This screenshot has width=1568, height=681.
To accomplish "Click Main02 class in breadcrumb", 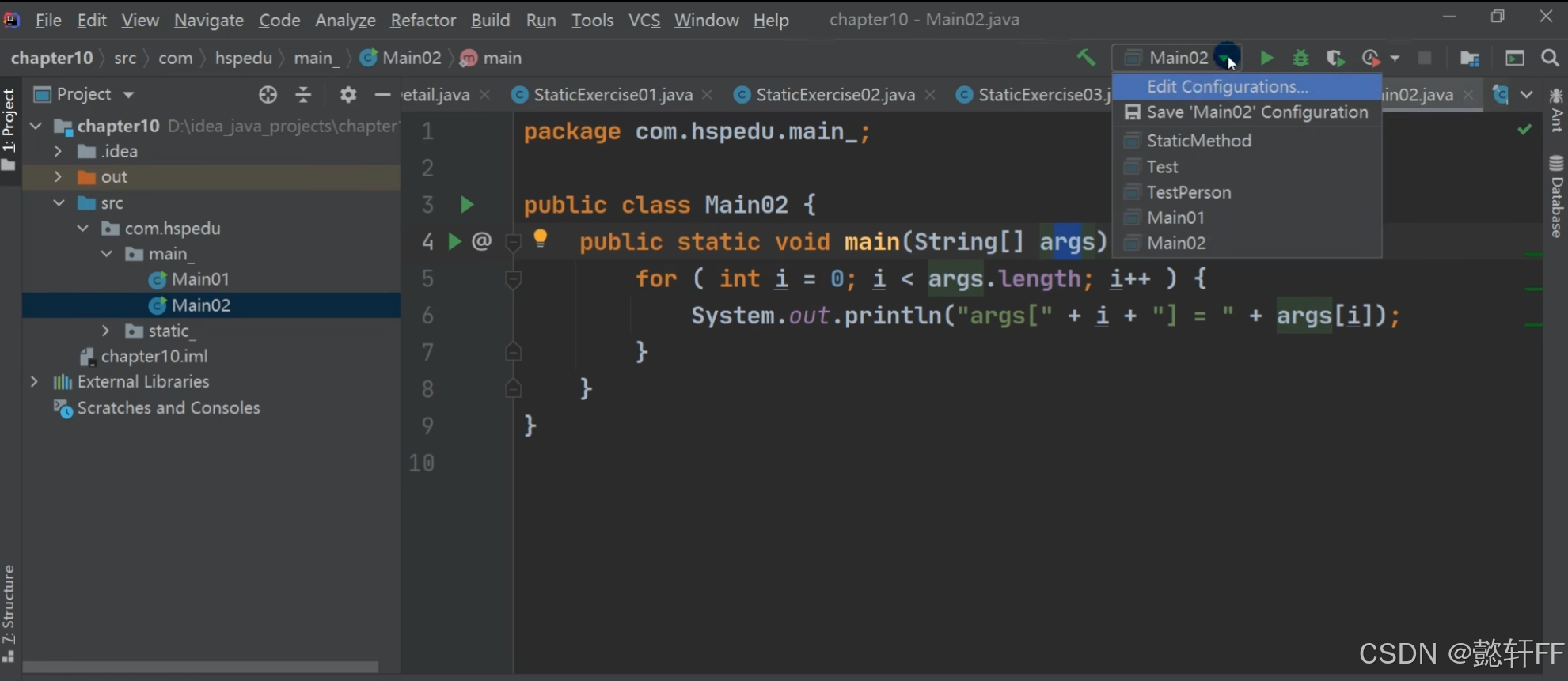I will tap(401, 58).
